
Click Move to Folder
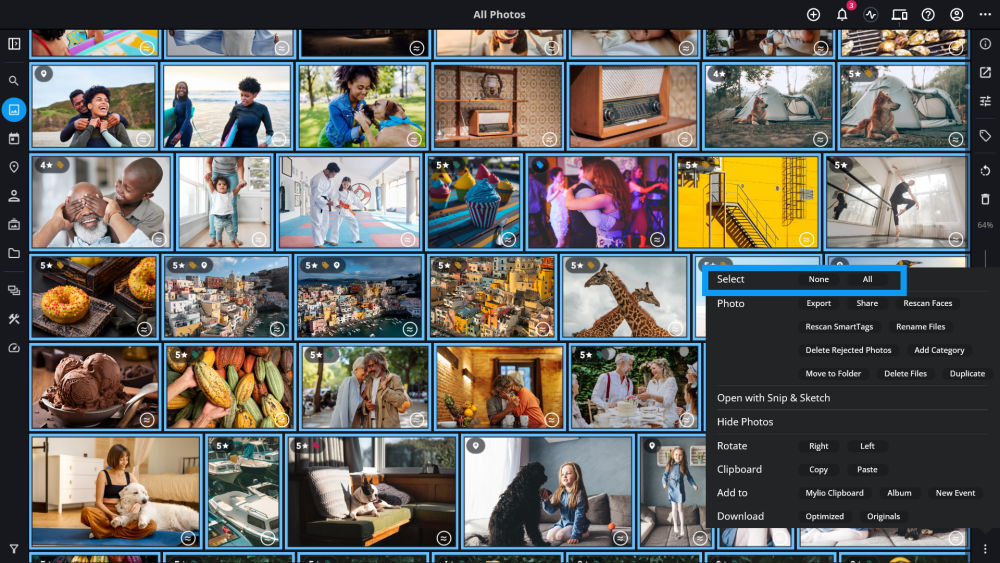click(833, 374)
